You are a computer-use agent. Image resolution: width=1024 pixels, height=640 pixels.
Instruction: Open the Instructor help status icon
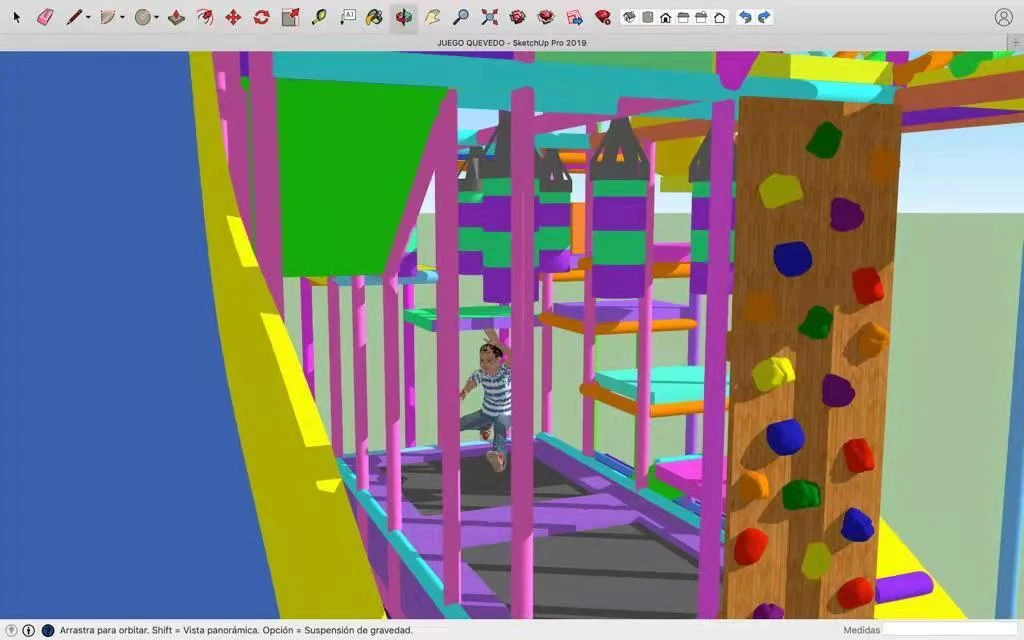point(48,630)
